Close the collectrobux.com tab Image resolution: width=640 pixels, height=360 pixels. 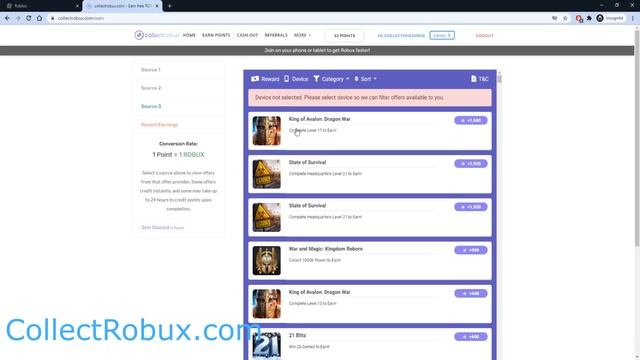click(157, 6)
